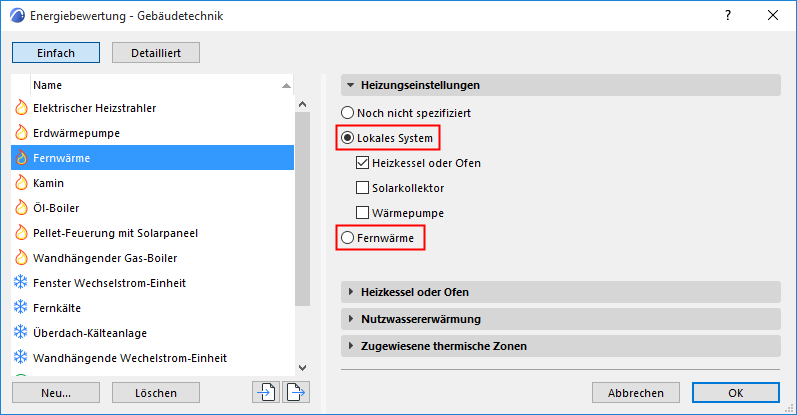797x415 pixels.
Task: Click the export system icon button
Action: coord(295,393)
